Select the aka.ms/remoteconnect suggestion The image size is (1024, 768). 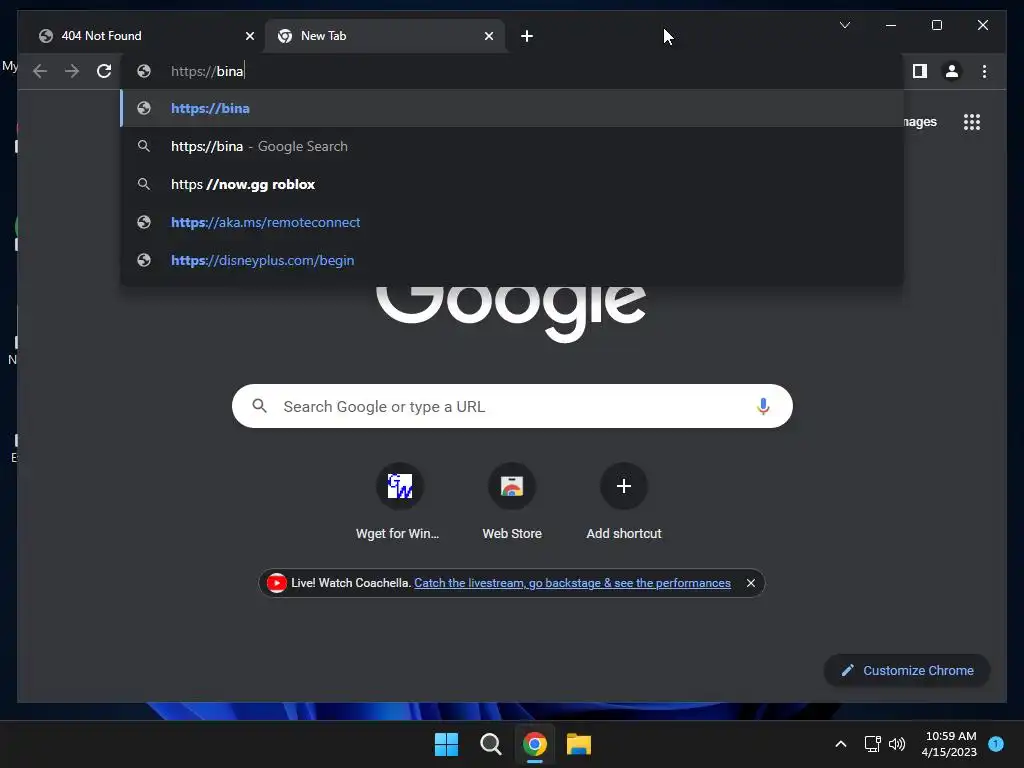[512, 222]
